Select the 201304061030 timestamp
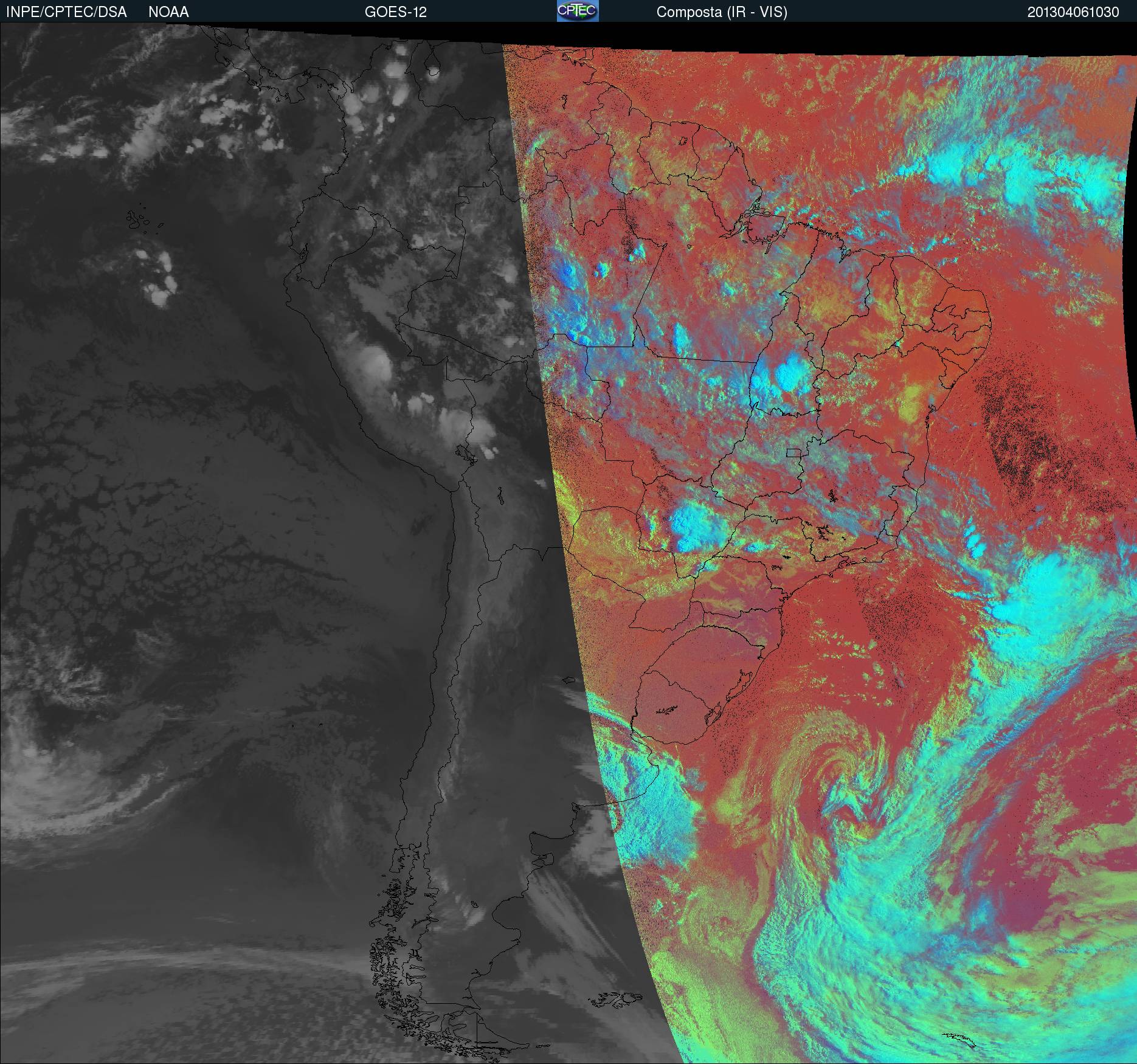 point(1073,12)
